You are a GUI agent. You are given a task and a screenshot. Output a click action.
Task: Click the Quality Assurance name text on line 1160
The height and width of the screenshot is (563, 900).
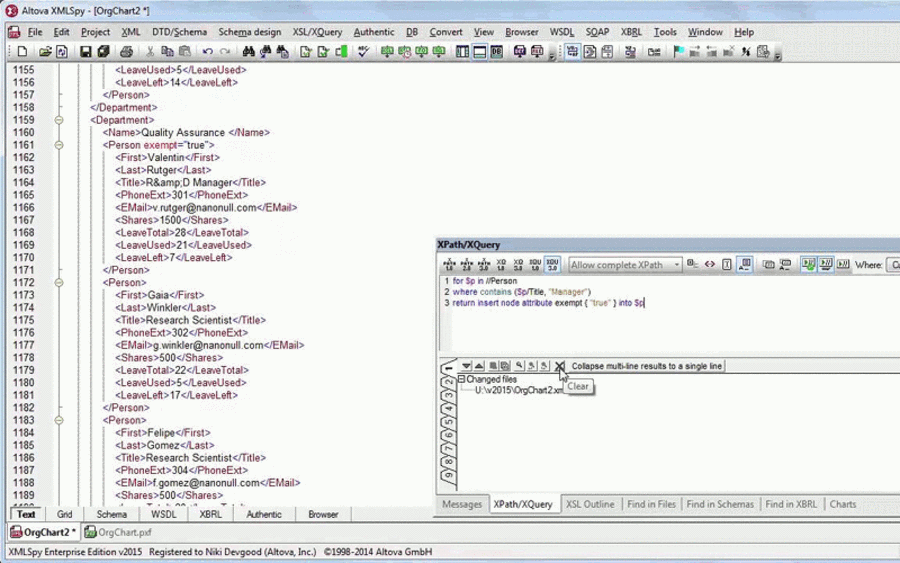[183, 133]
